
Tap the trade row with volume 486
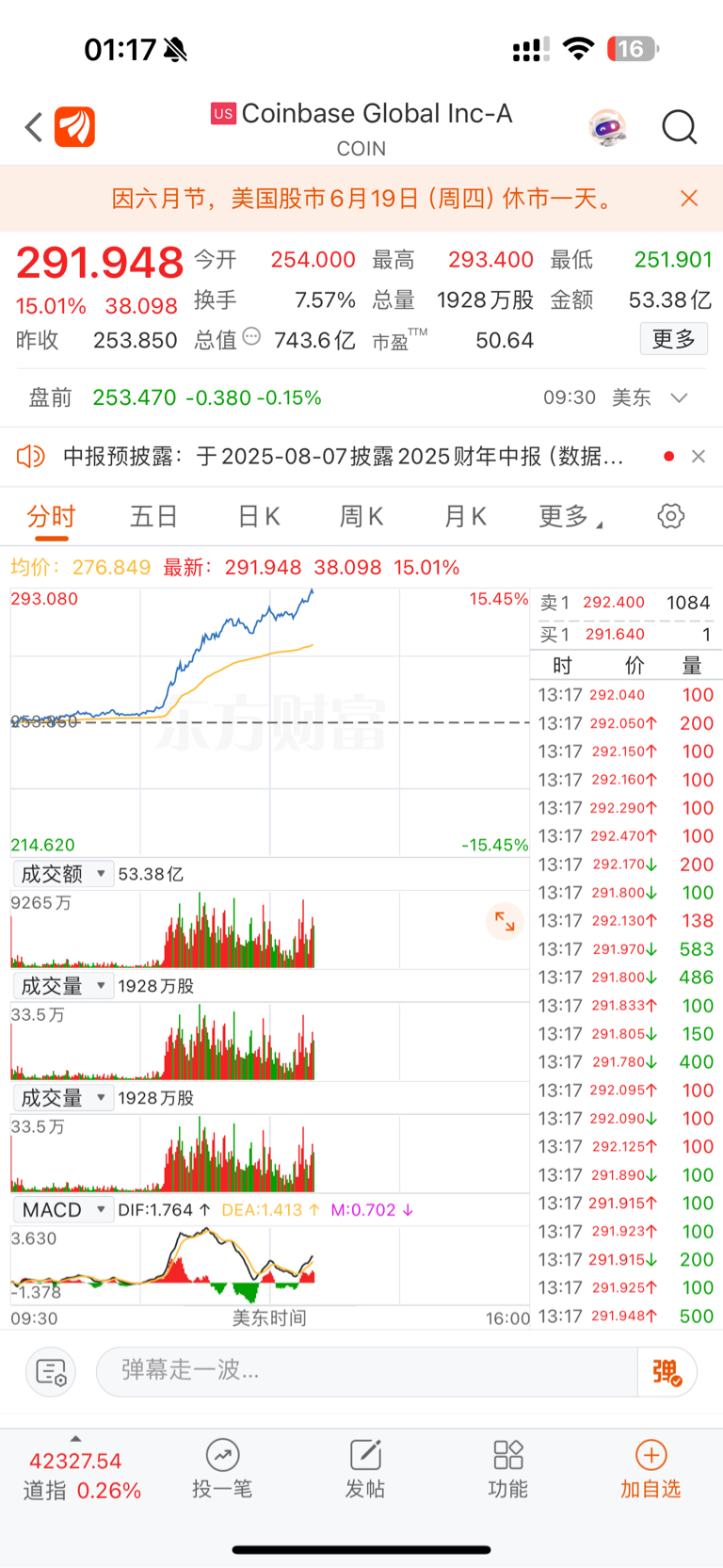click(x=626, y=978)
